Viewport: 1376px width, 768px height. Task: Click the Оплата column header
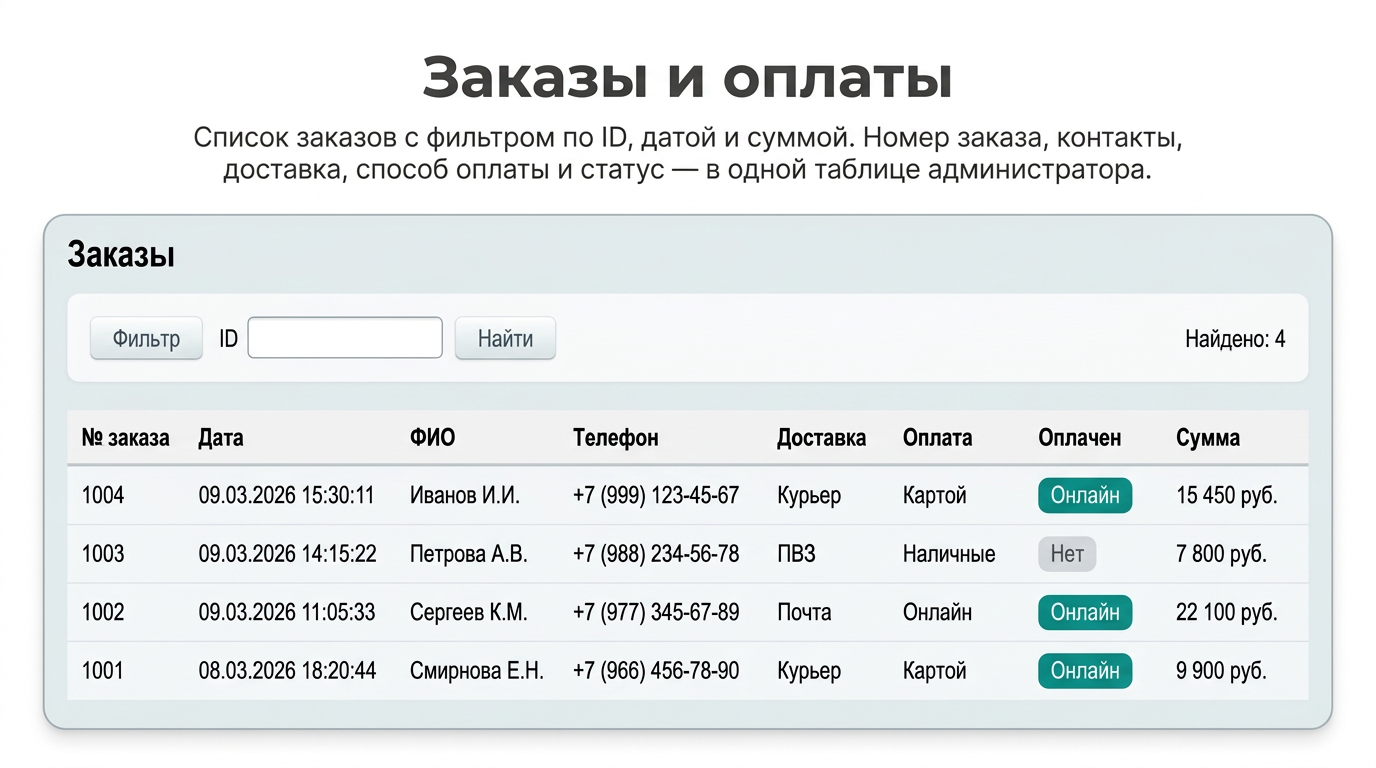click(937, 438)
